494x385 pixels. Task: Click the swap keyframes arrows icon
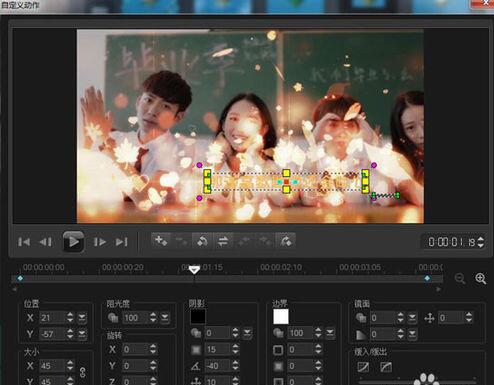[223, 241]
